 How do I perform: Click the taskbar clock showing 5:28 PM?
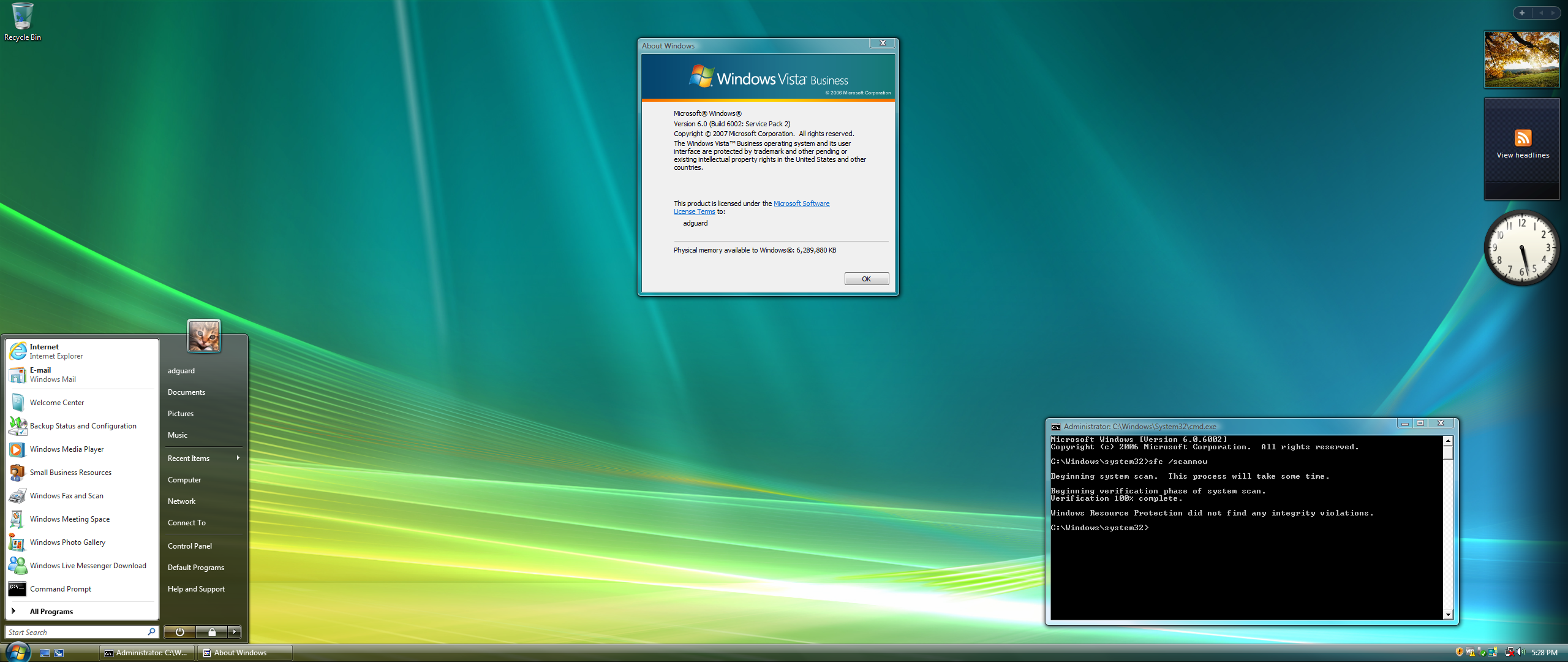pyautogui.click(x=1544, y=653)
